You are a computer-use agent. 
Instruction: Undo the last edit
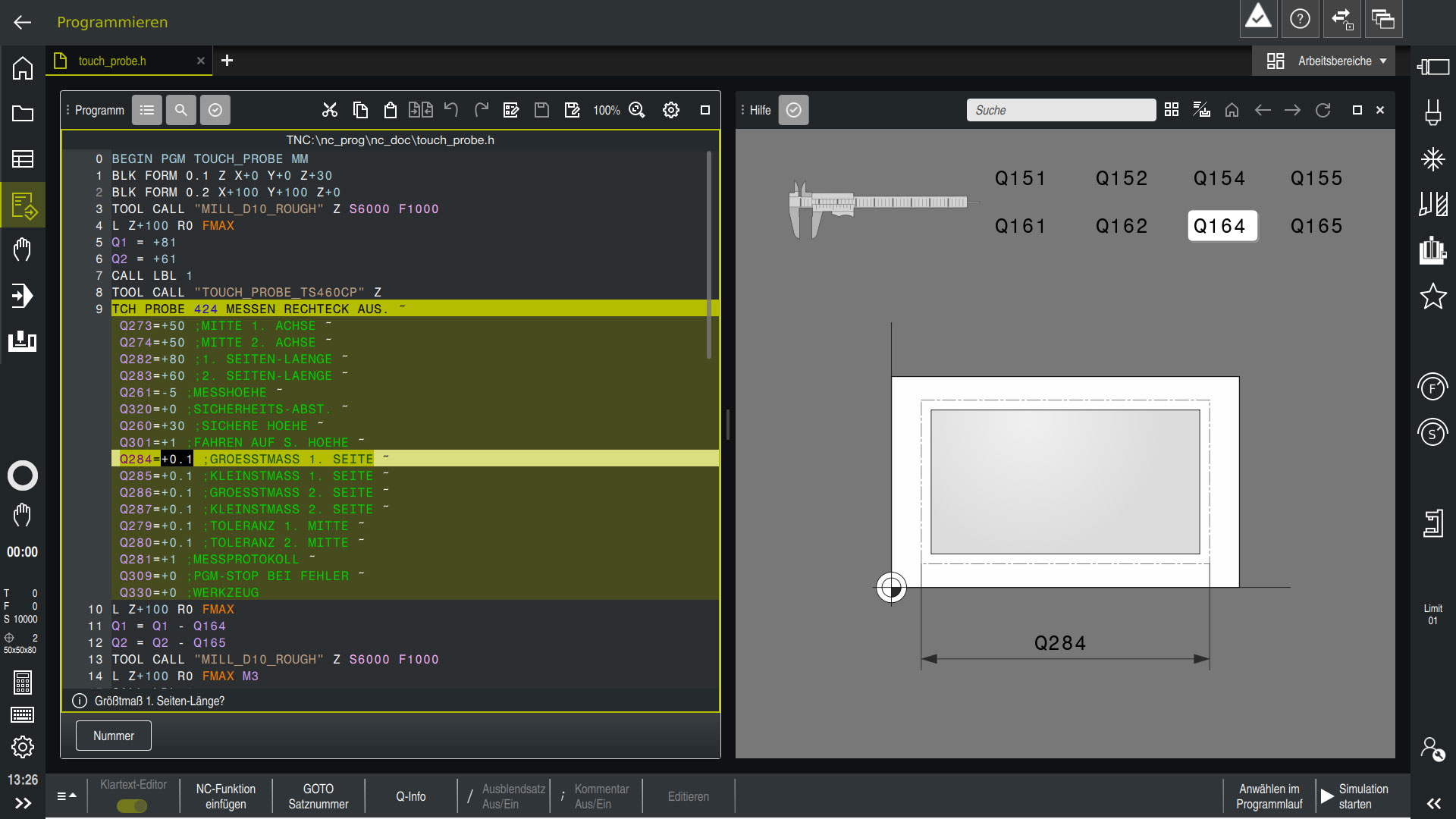pyautogui.click(x=451, y=110)
